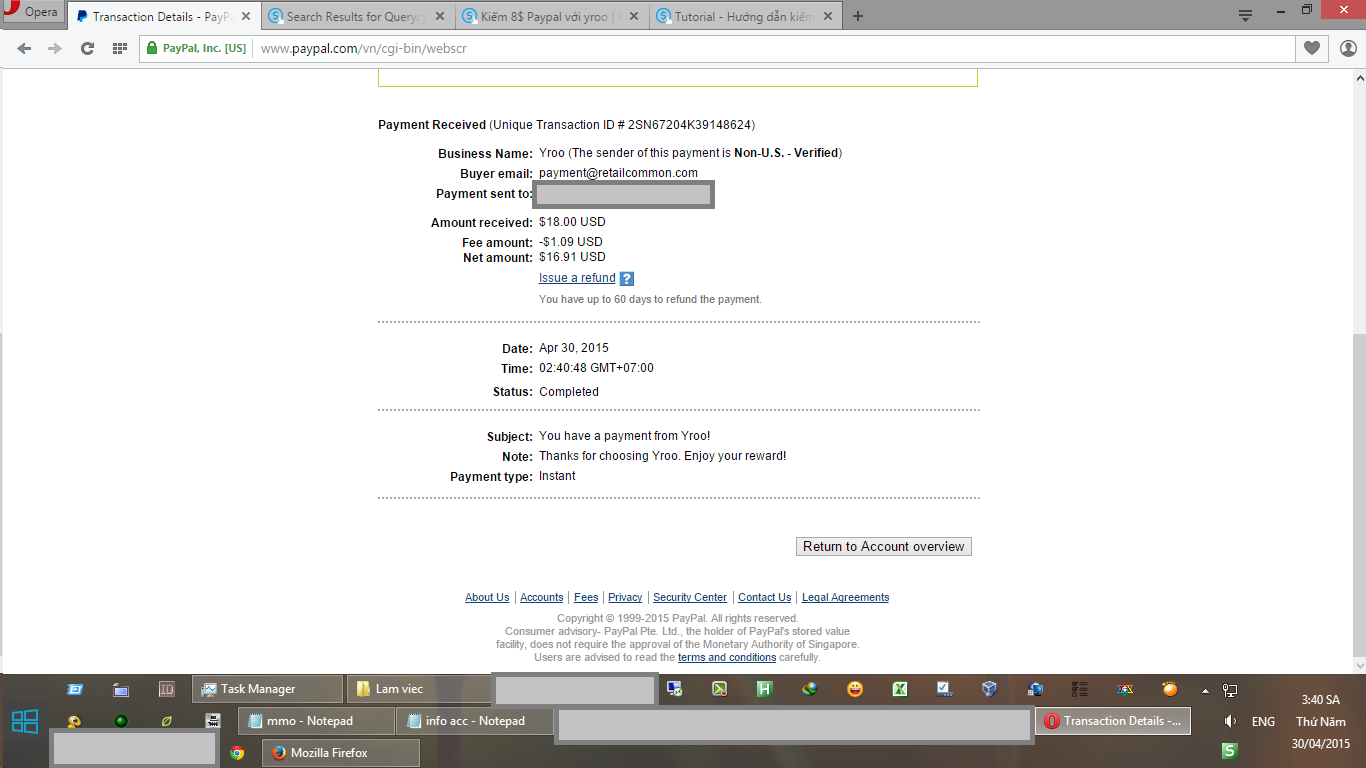Open the green leaf taskbar icon
This screenshot has height=768, width=1366.
click(x=166, y=721)
